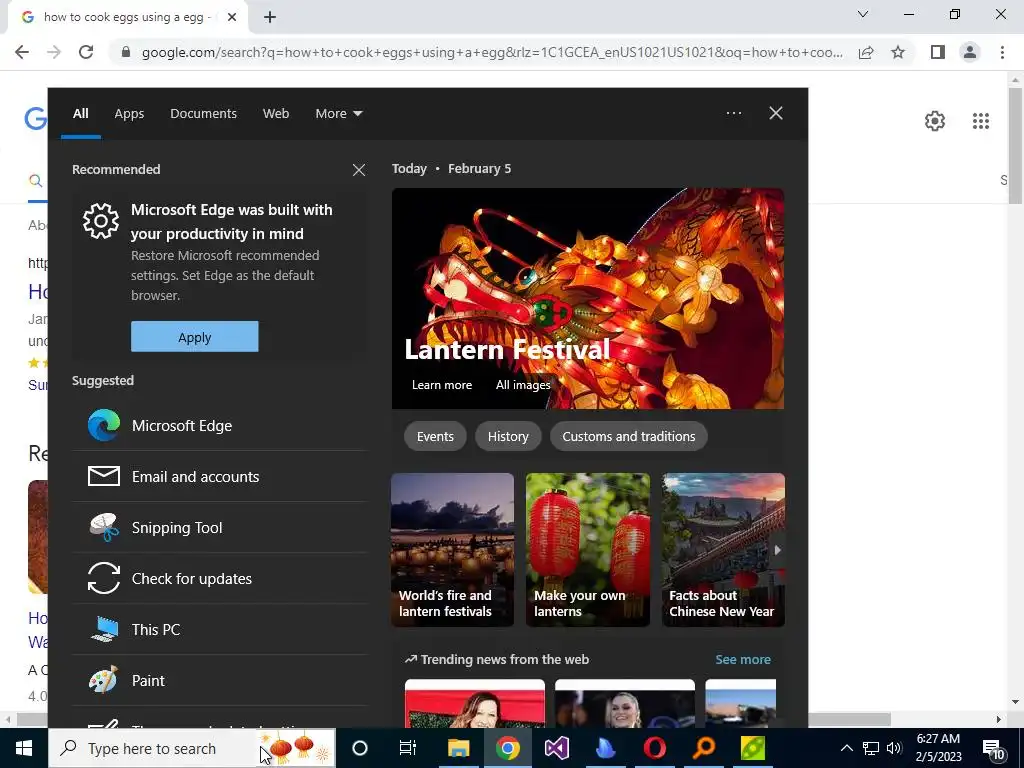This screenshot has height=768, width=1024.
Task: Show hidden system tray icons
Action: (x=846, y=748)
